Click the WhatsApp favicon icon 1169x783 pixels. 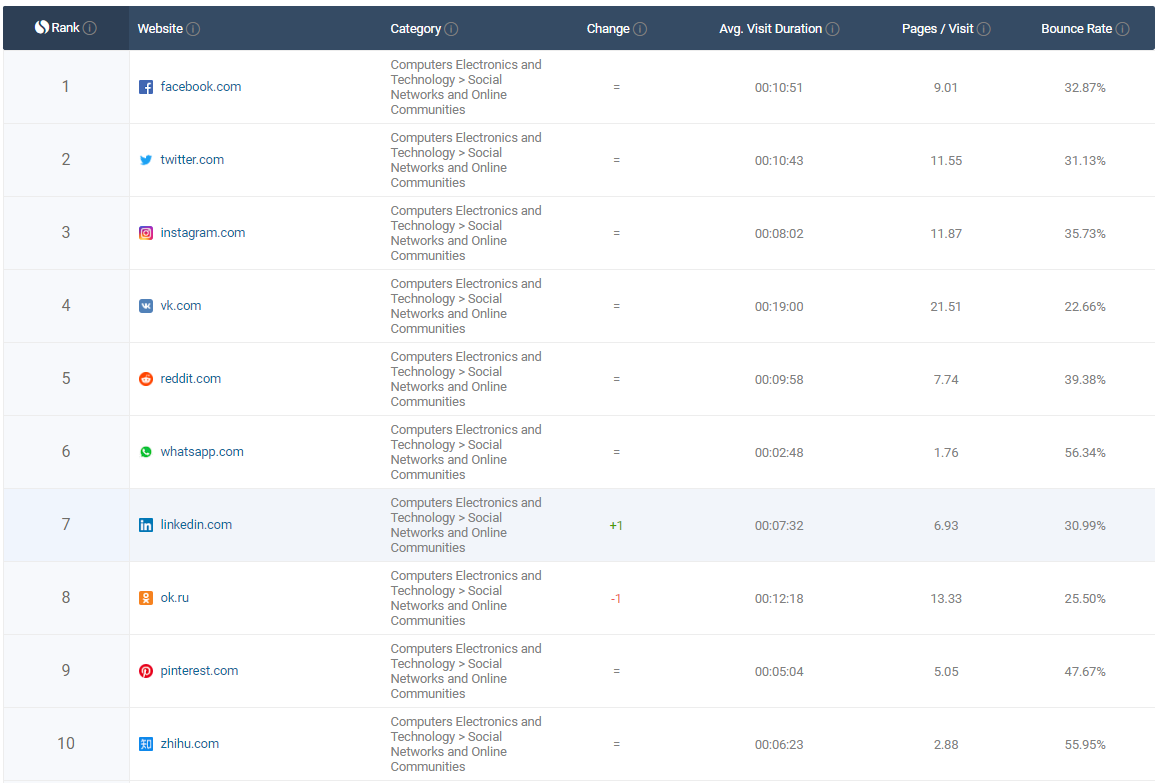(x=146, y=452)
